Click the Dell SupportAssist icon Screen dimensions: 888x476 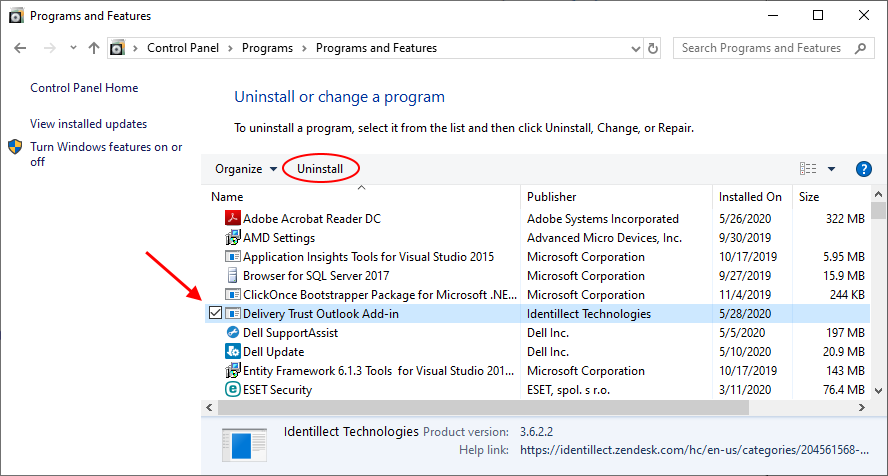pos(233,332)
